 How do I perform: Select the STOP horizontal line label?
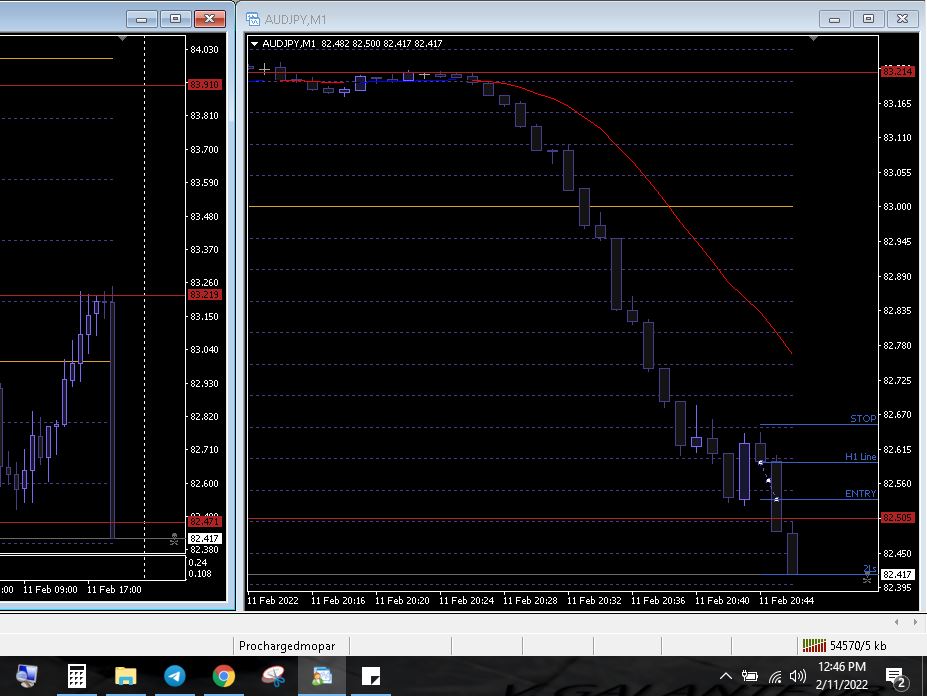point(863,418)
